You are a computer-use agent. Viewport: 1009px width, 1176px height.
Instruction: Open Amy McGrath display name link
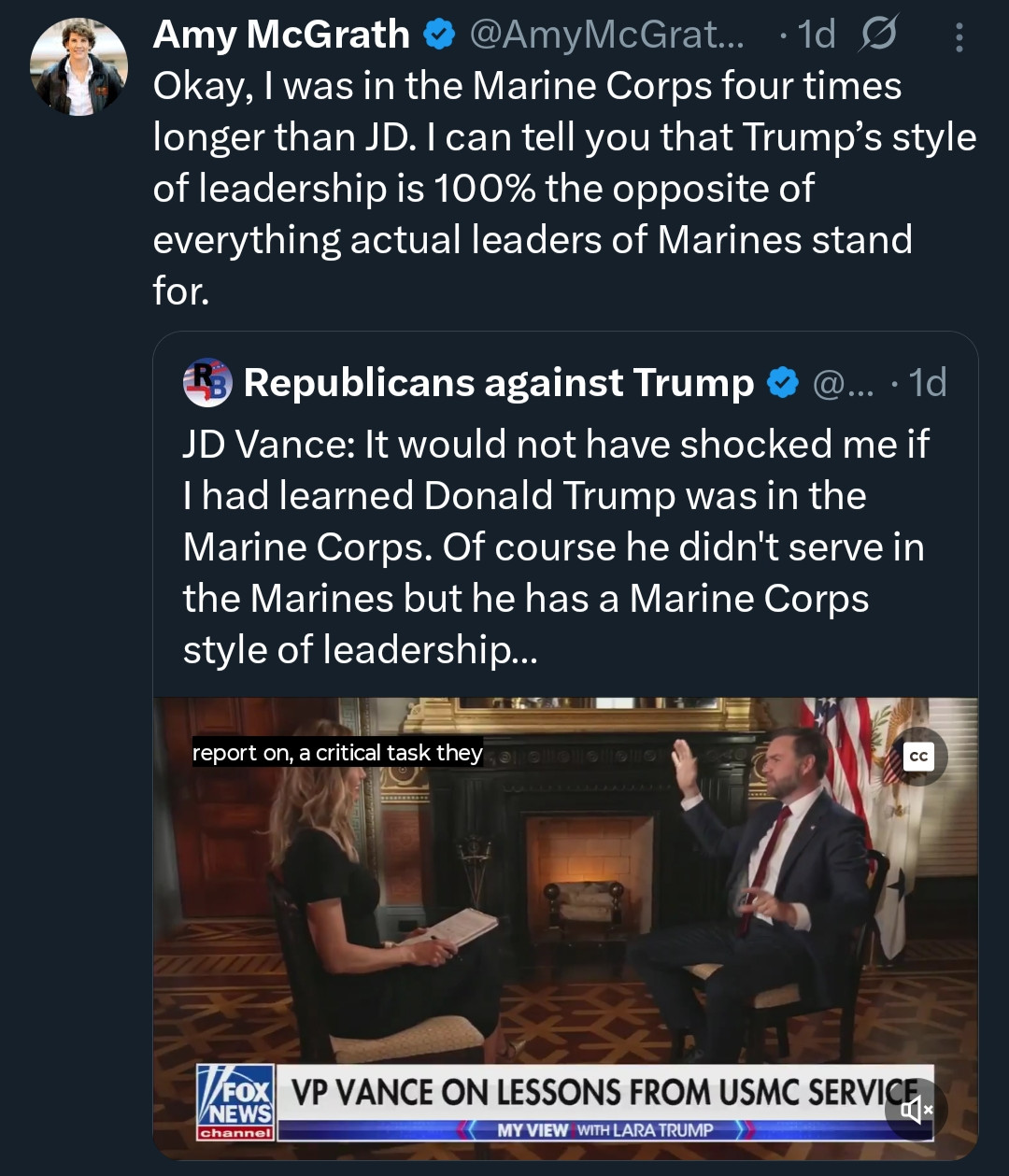click(x=281, y=35)
